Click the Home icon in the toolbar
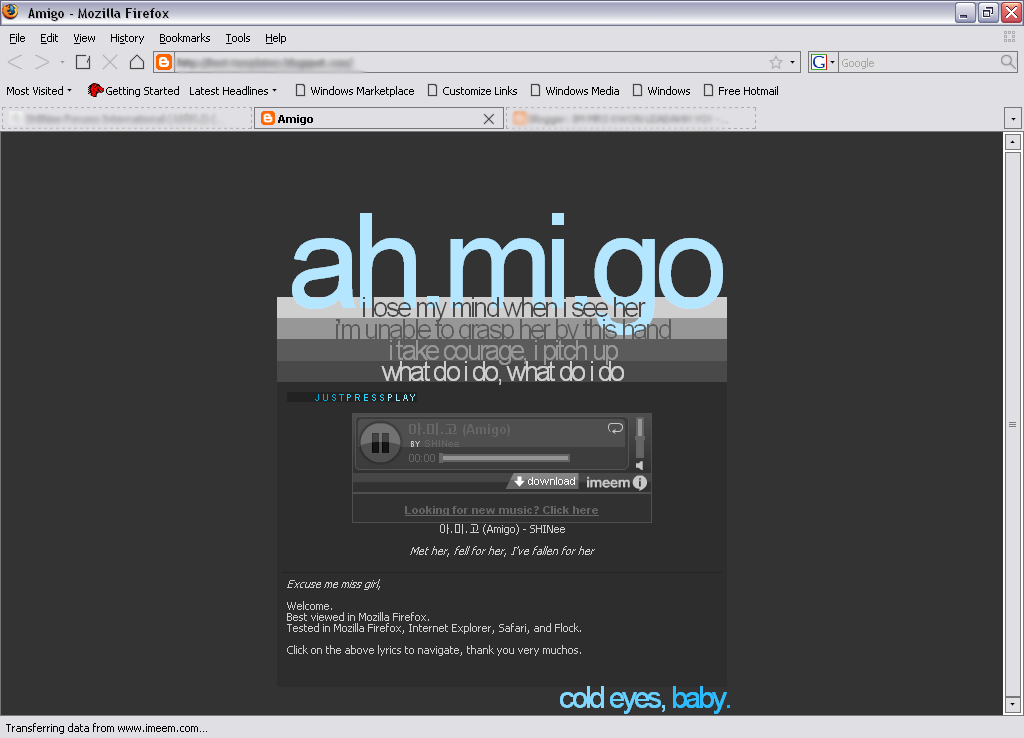 click(137, 62)
